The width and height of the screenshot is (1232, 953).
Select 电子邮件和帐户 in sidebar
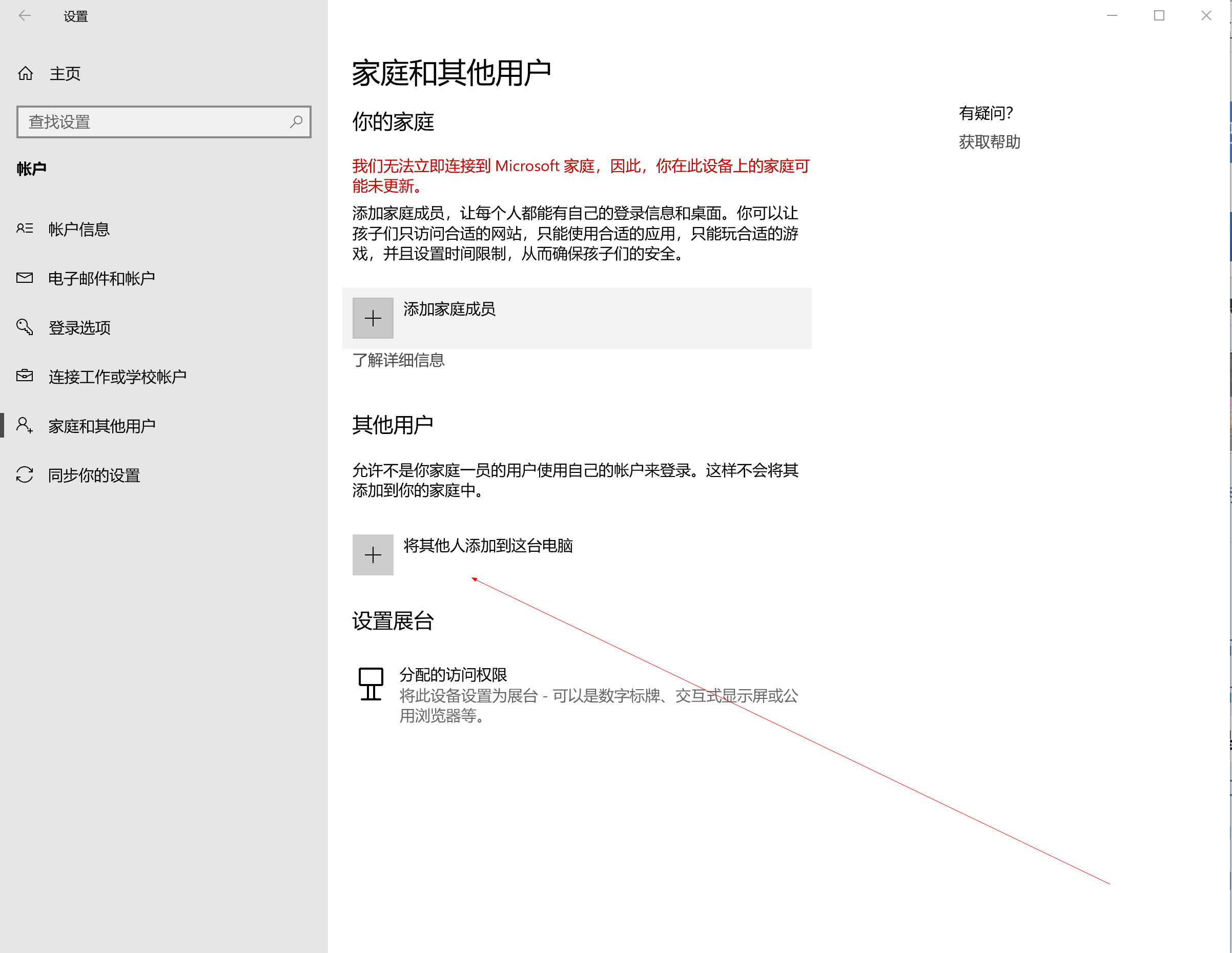(101, 279)
